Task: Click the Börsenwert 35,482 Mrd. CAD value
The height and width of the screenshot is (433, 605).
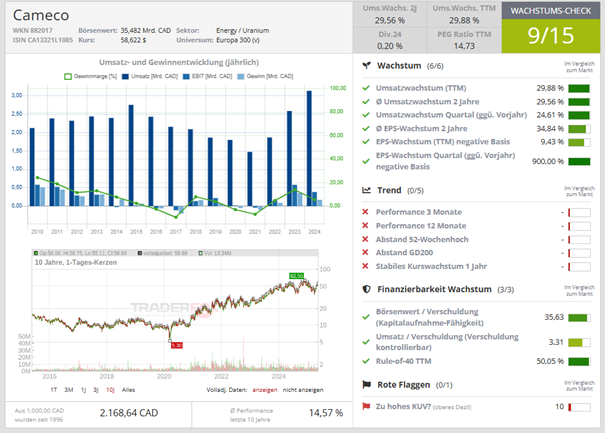Action: click(145, 30)
